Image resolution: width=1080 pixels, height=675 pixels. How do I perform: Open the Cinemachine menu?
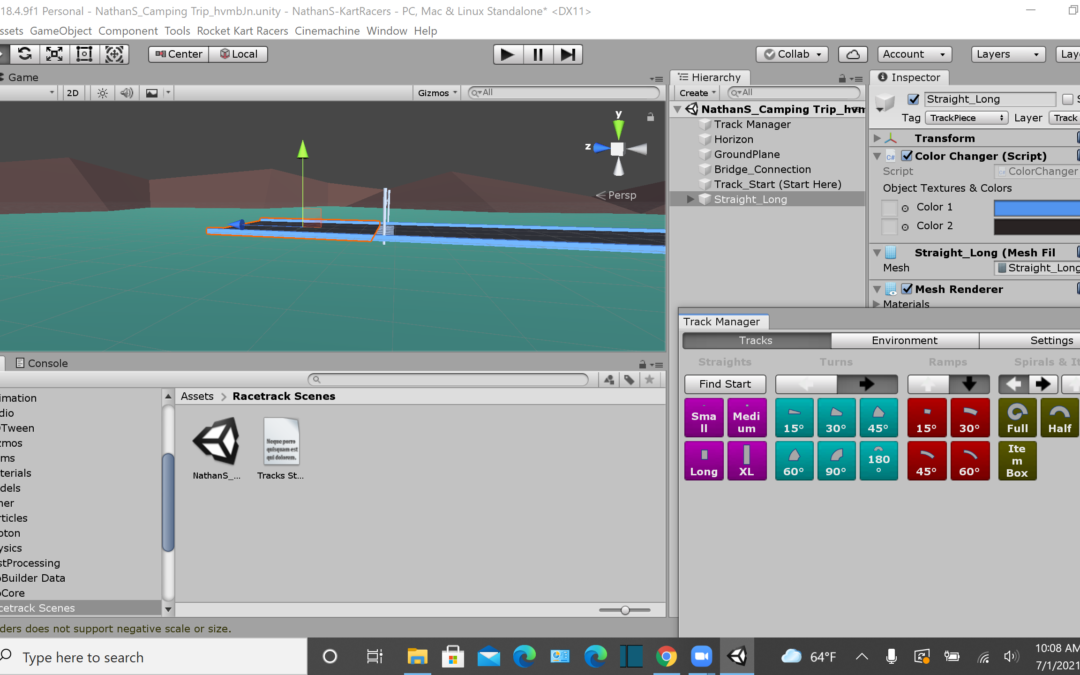327,31
